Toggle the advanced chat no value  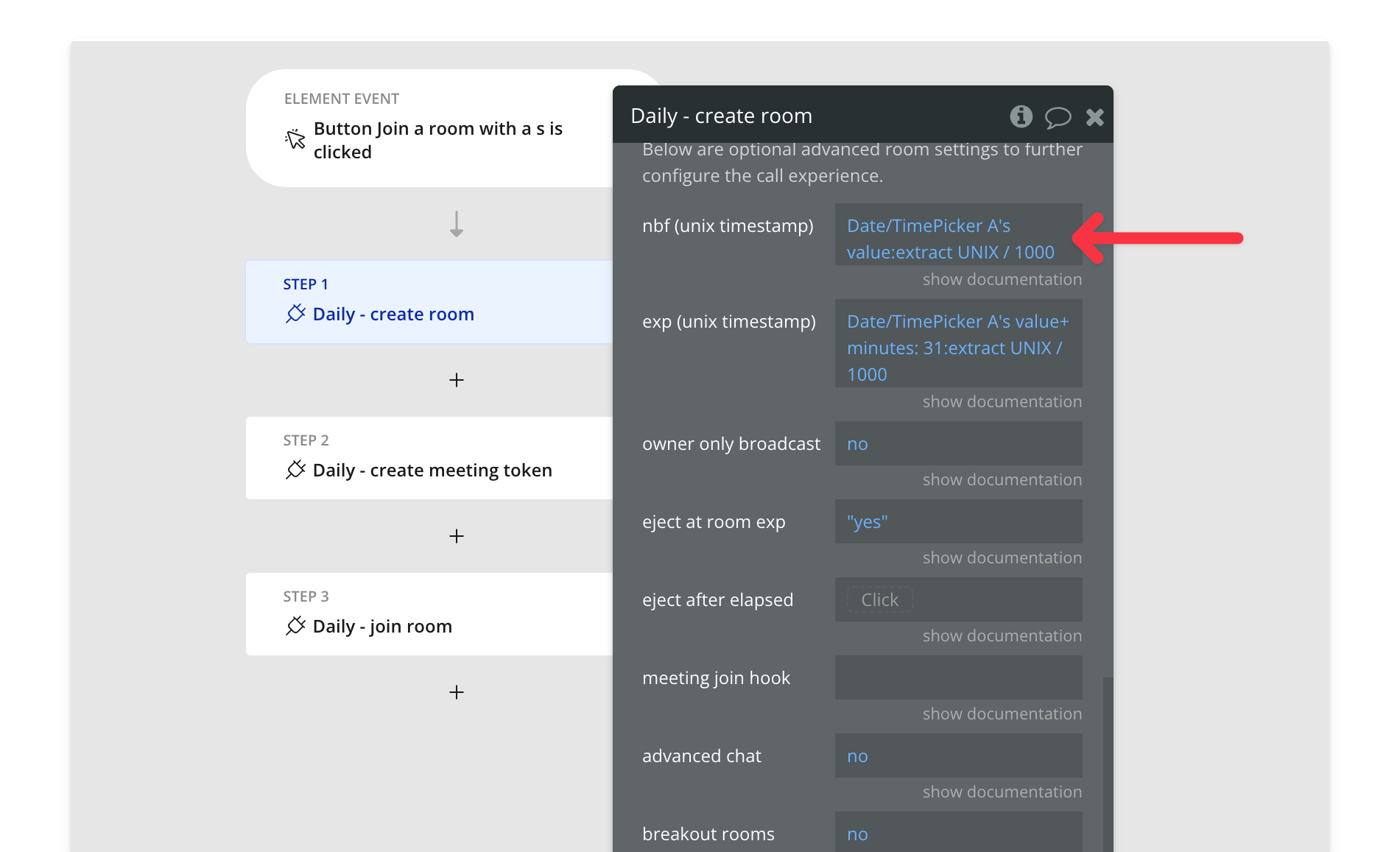(x=857, y=756)
